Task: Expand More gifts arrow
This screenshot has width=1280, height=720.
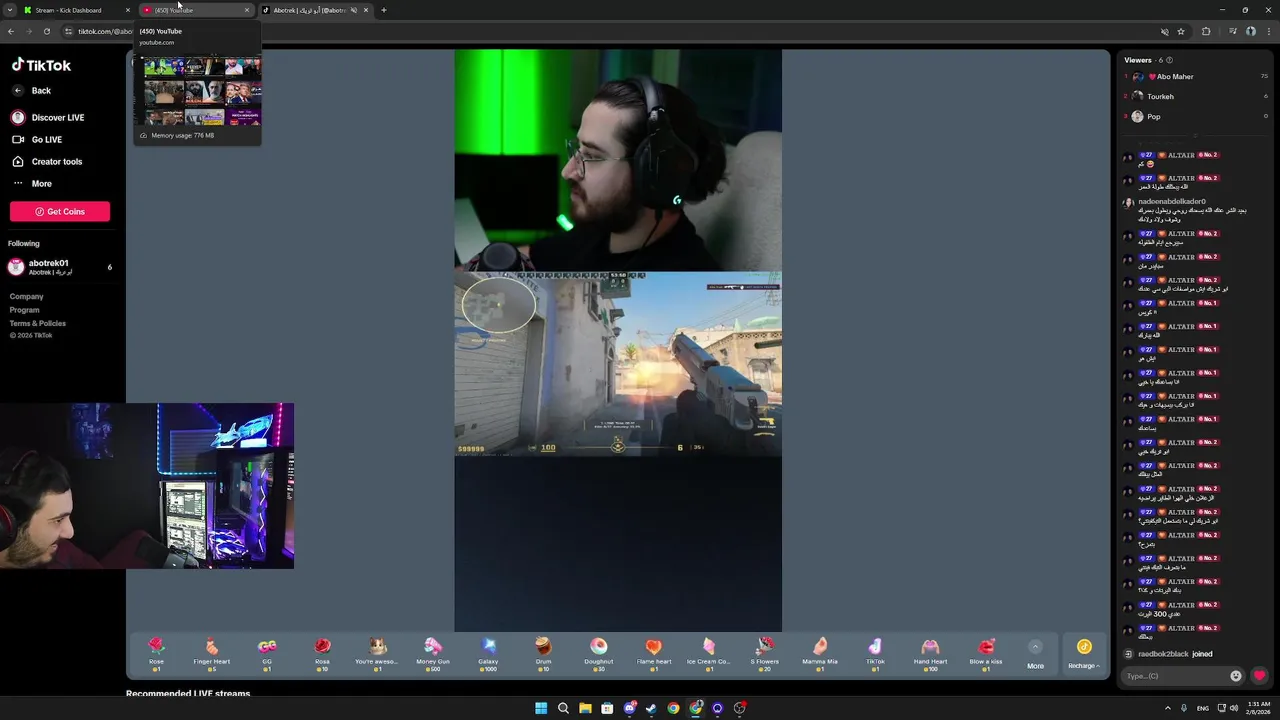Action: [1035, 647]
